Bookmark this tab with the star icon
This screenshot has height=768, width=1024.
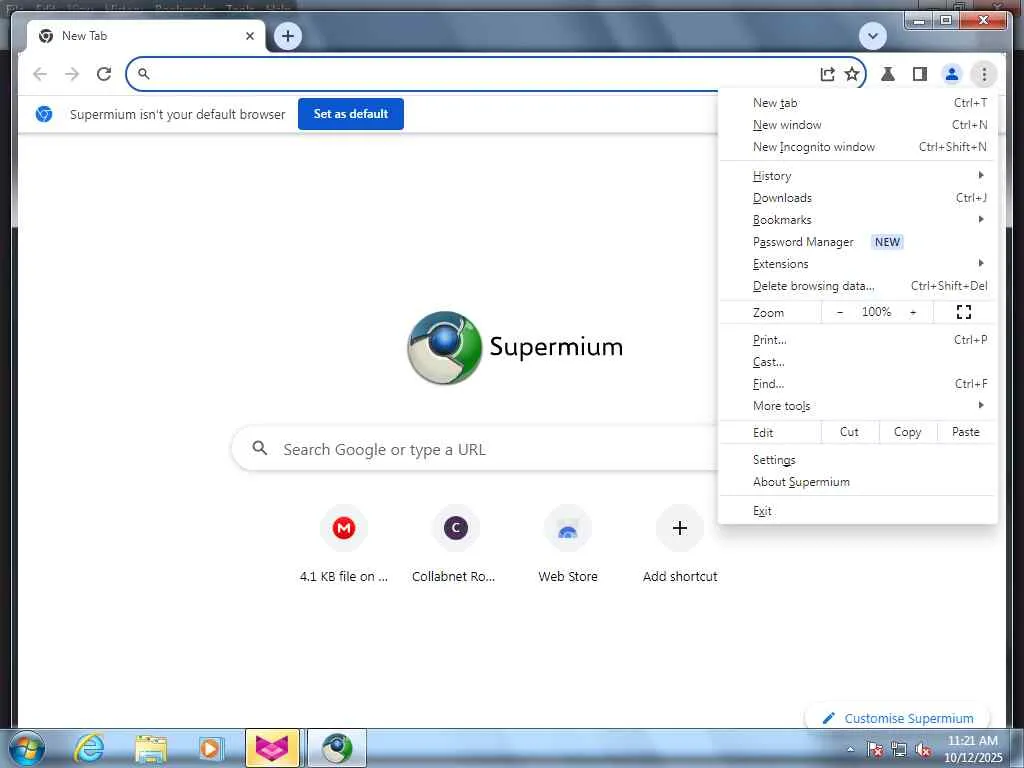click(x=852, y=74)
